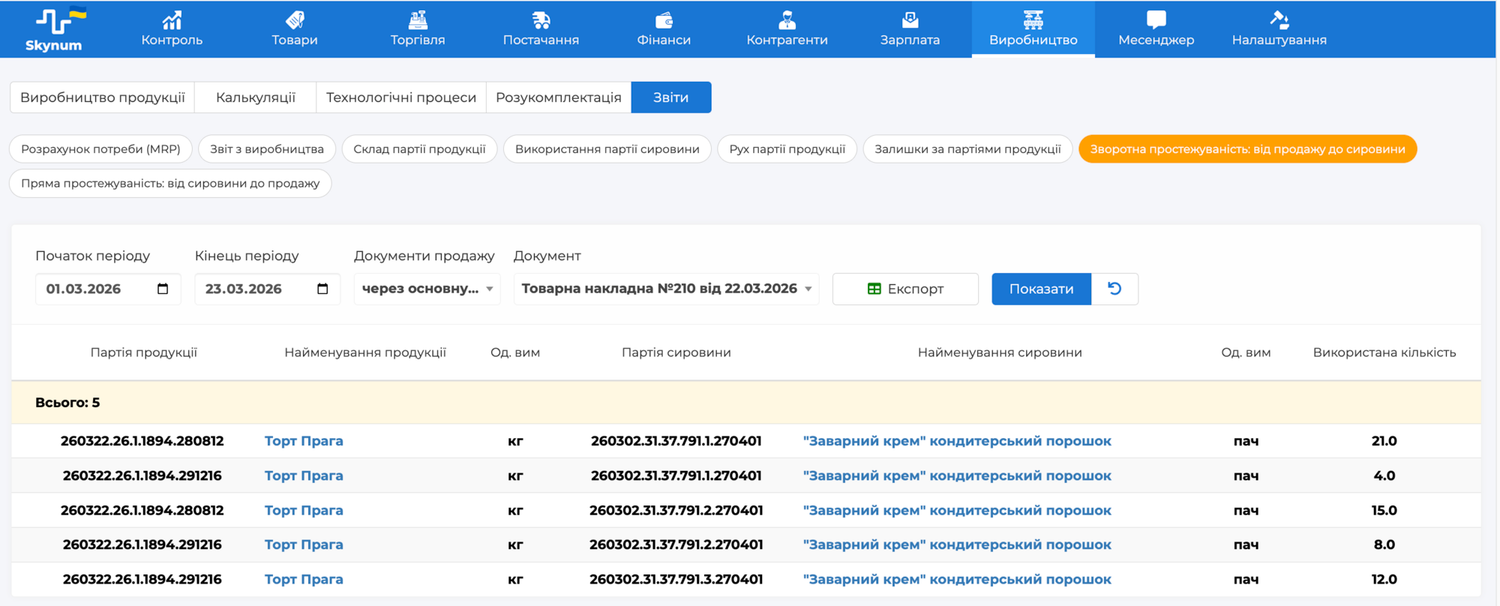Open Налаштування settings icon
This screenshot has height=606, width=1500.
1279,20
